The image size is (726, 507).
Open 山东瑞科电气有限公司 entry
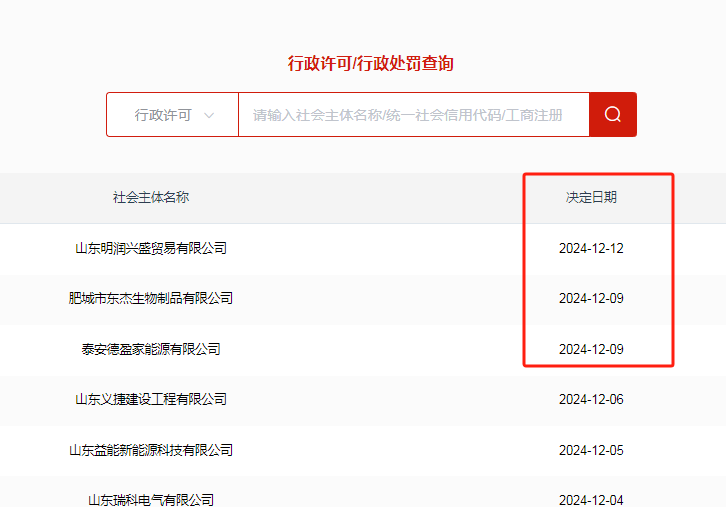pos(151,500)
